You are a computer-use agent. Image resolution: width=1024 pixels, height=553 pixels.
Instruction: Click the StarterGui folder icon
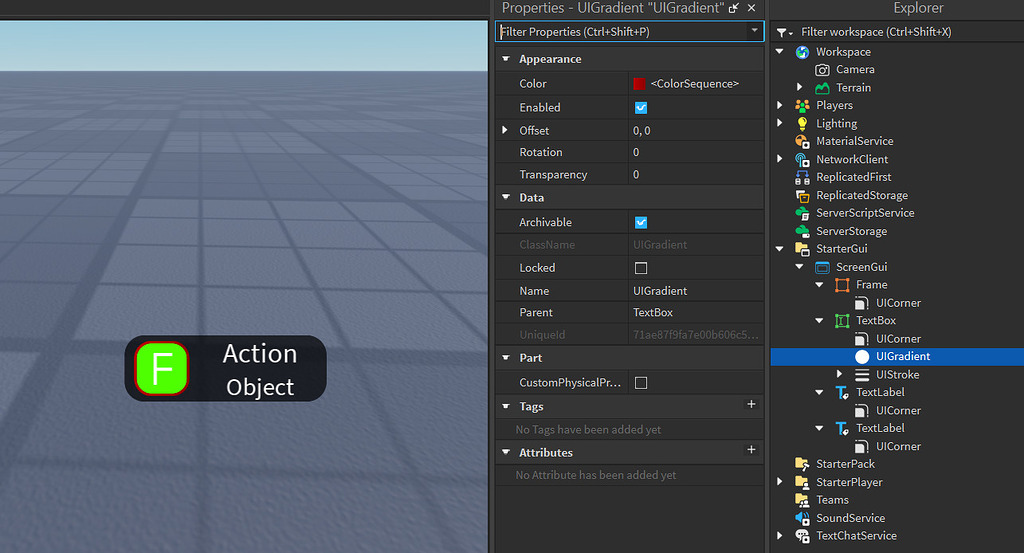802,249
